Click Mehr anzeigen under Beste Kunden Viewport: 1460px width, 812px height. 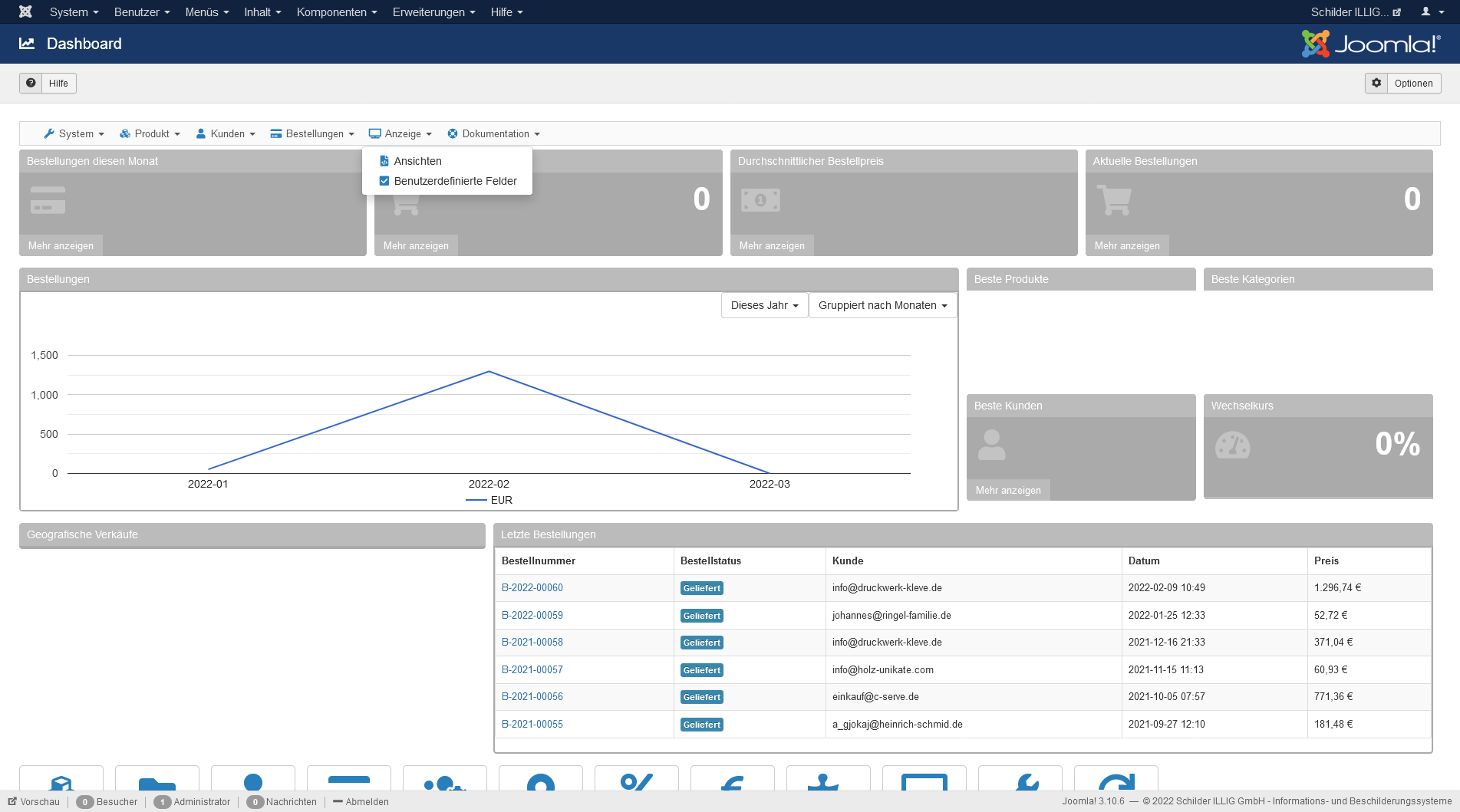click(x=1008, y=490)
